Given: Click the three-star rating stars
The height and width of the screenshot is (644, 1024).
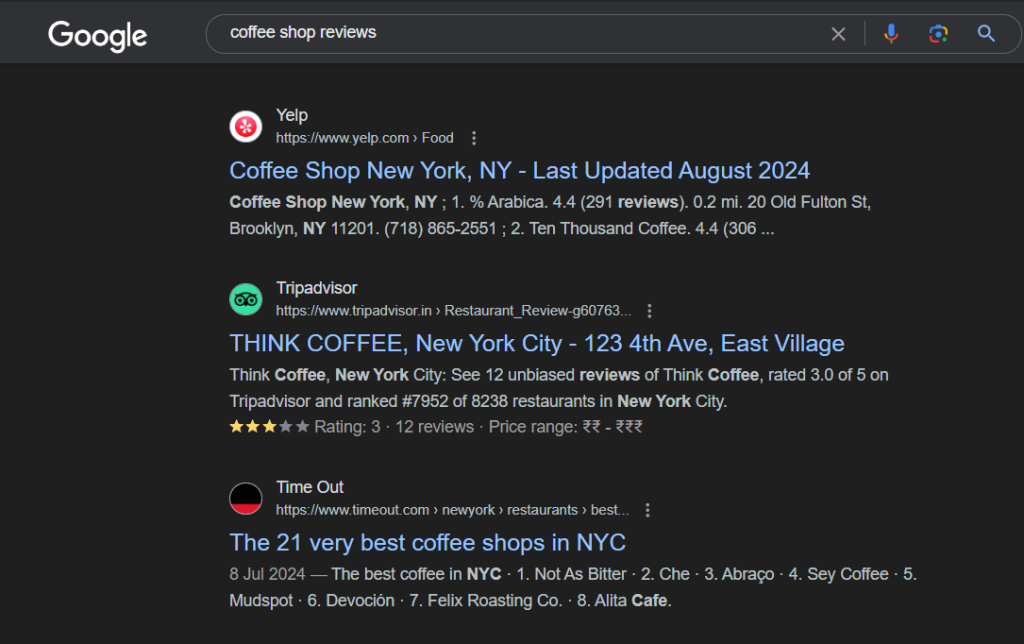Looking at the screenshot, I should [269, 427].
